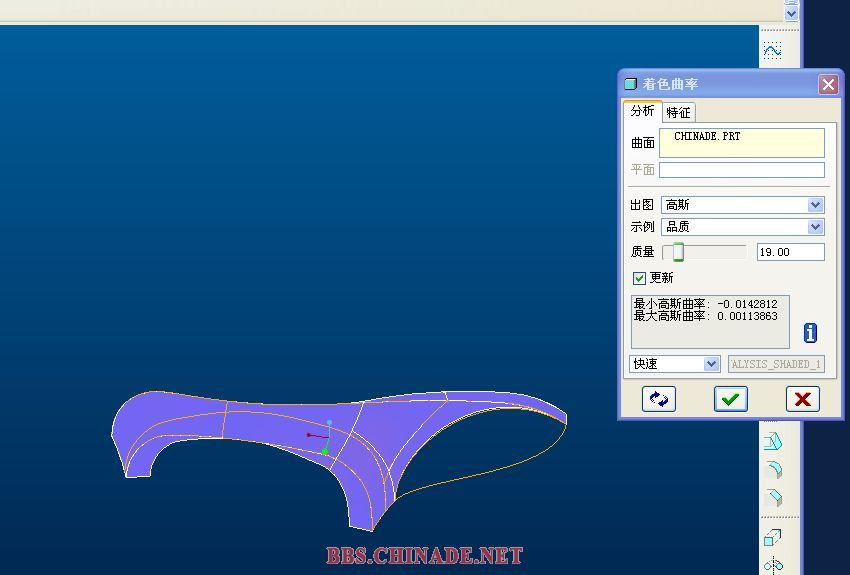Select the Draft tool icon

[772, 441]
